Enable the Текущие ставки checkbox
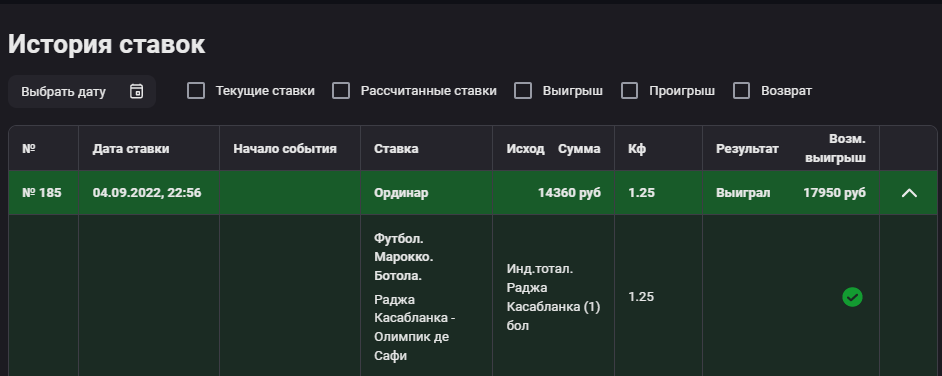 [196, 91]
